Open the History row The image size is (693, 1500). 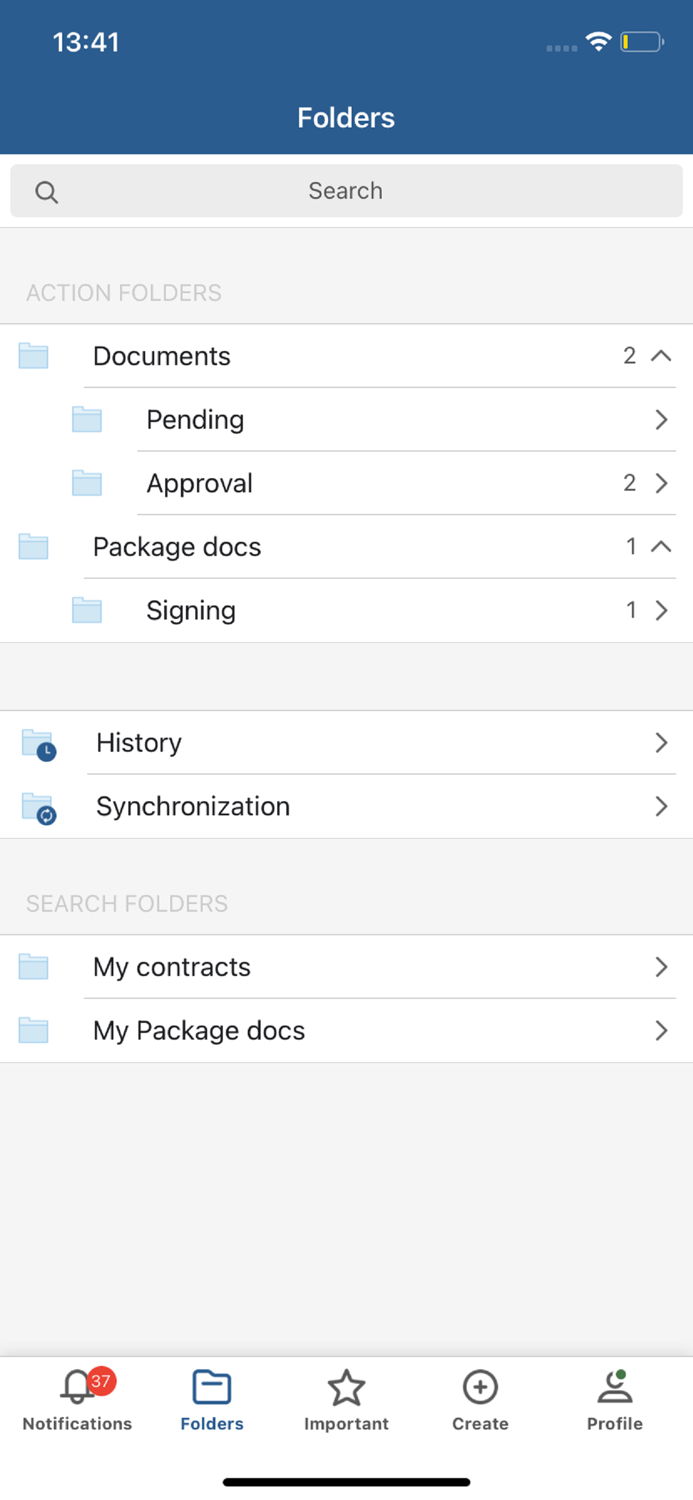(x=139, y=743)
